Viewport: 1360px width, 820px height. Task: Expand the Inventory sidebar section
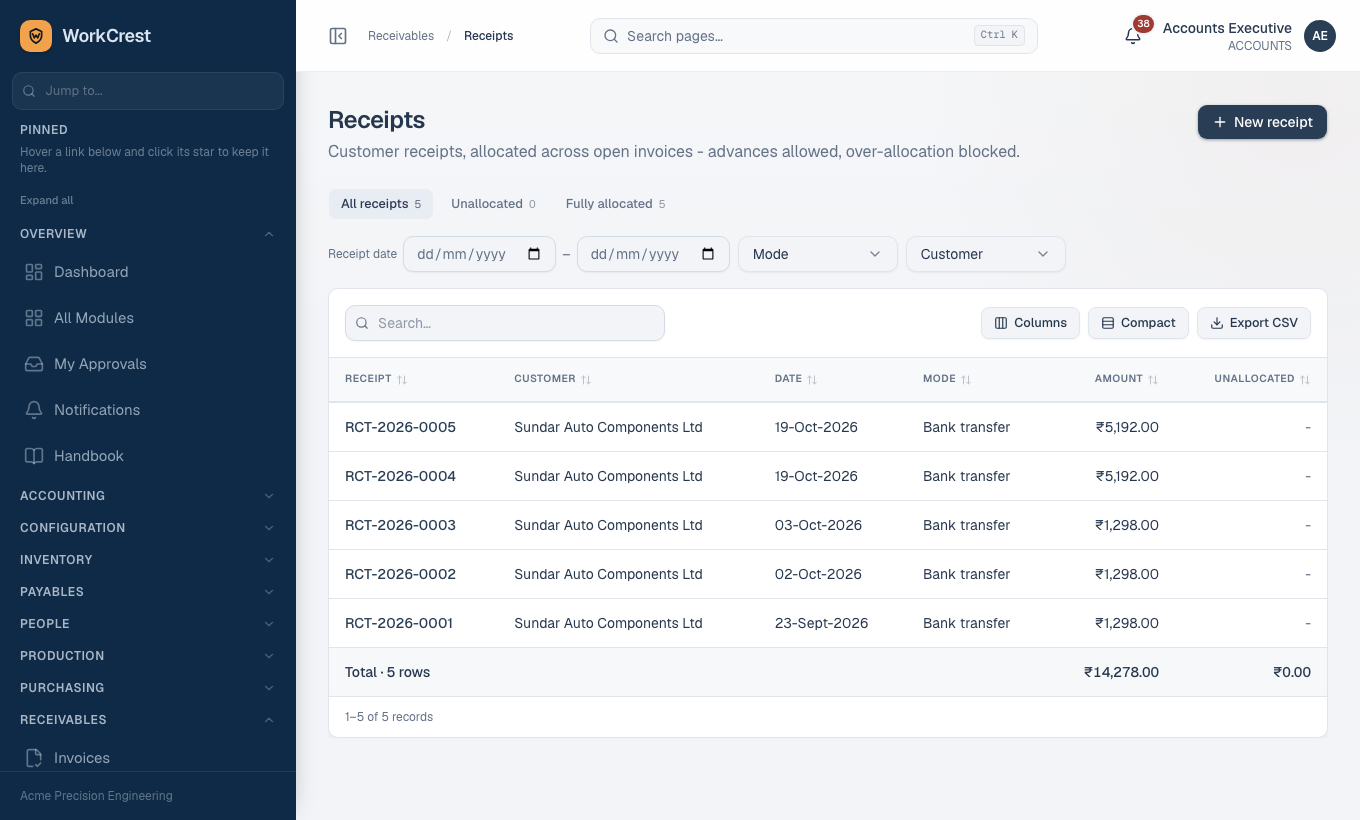(x=148, y=560)
